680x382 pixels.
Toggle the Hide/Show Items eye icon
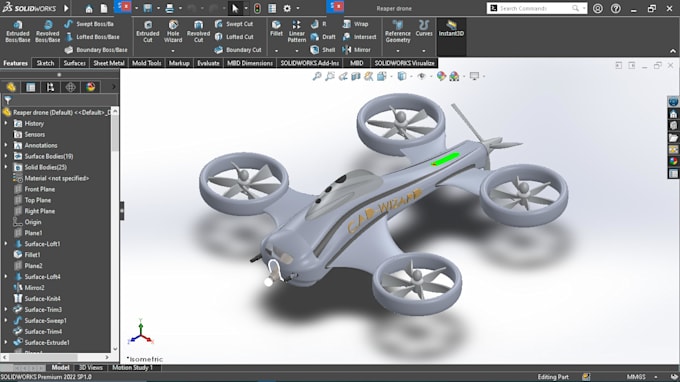coord(421,76)
